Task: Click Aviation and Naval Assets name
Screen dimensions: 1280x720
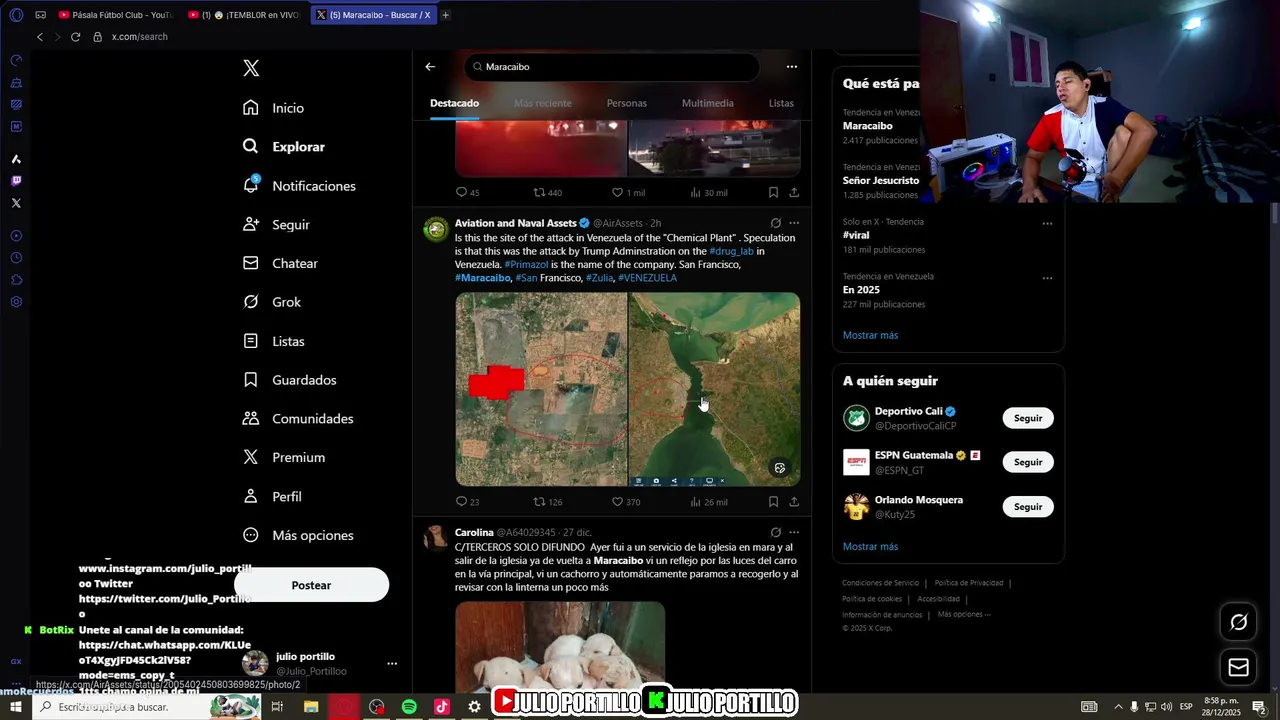Action: pyautogui.click(x=515, y=223)
